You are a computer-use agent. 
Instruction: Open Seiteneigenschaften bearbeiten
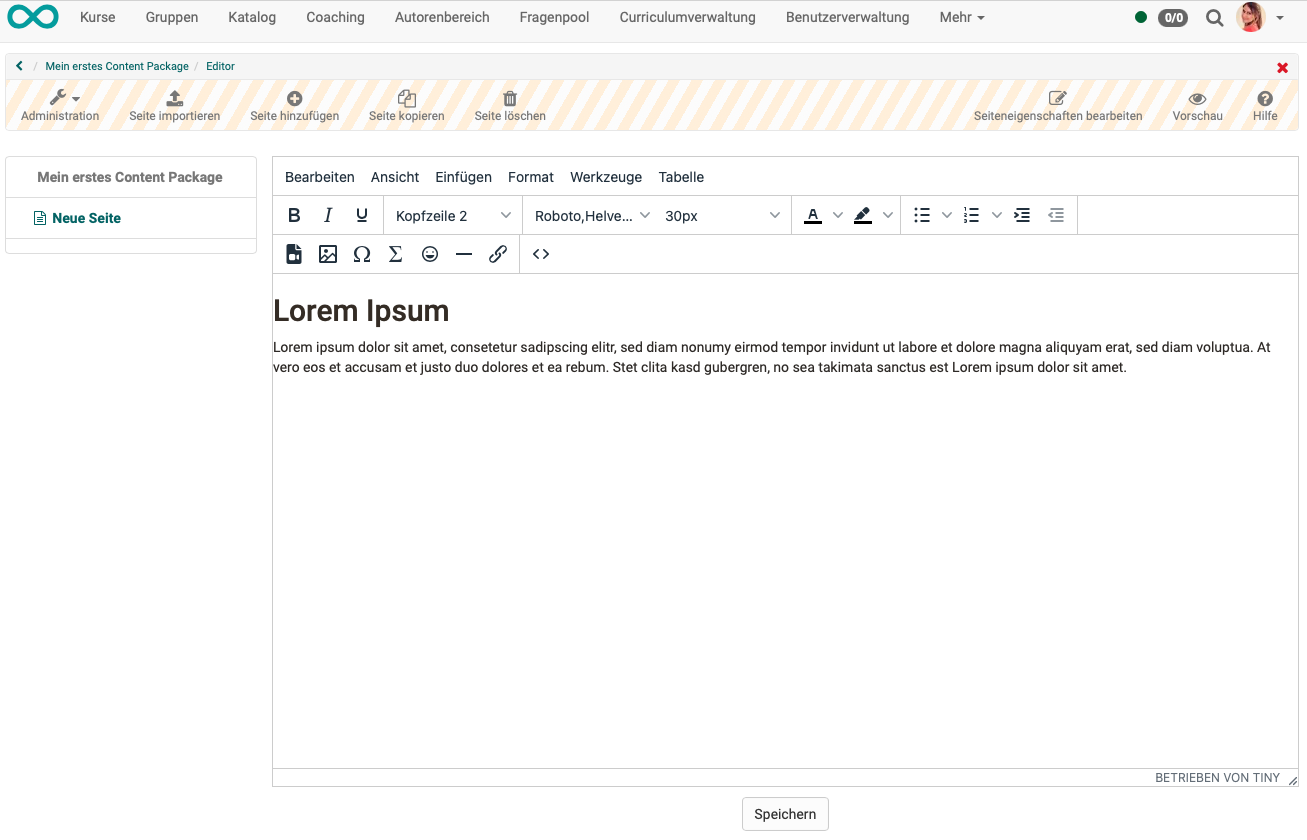(x=1057, y=98)
